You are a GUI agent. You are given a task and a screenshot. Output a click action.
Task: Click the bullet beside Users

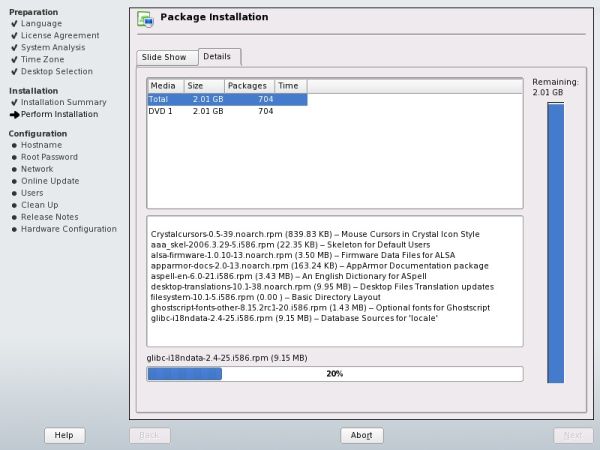click(15, 193)
